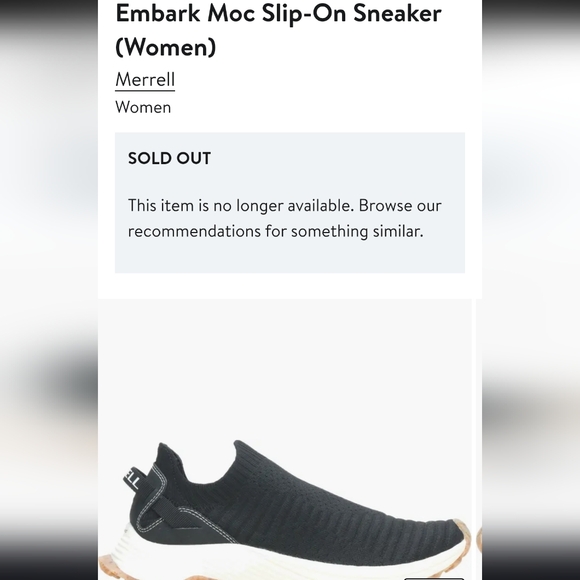Screen dimensions: 580x580
Task: Select the Women label under Merrell
Action: (x=143, y=107)
